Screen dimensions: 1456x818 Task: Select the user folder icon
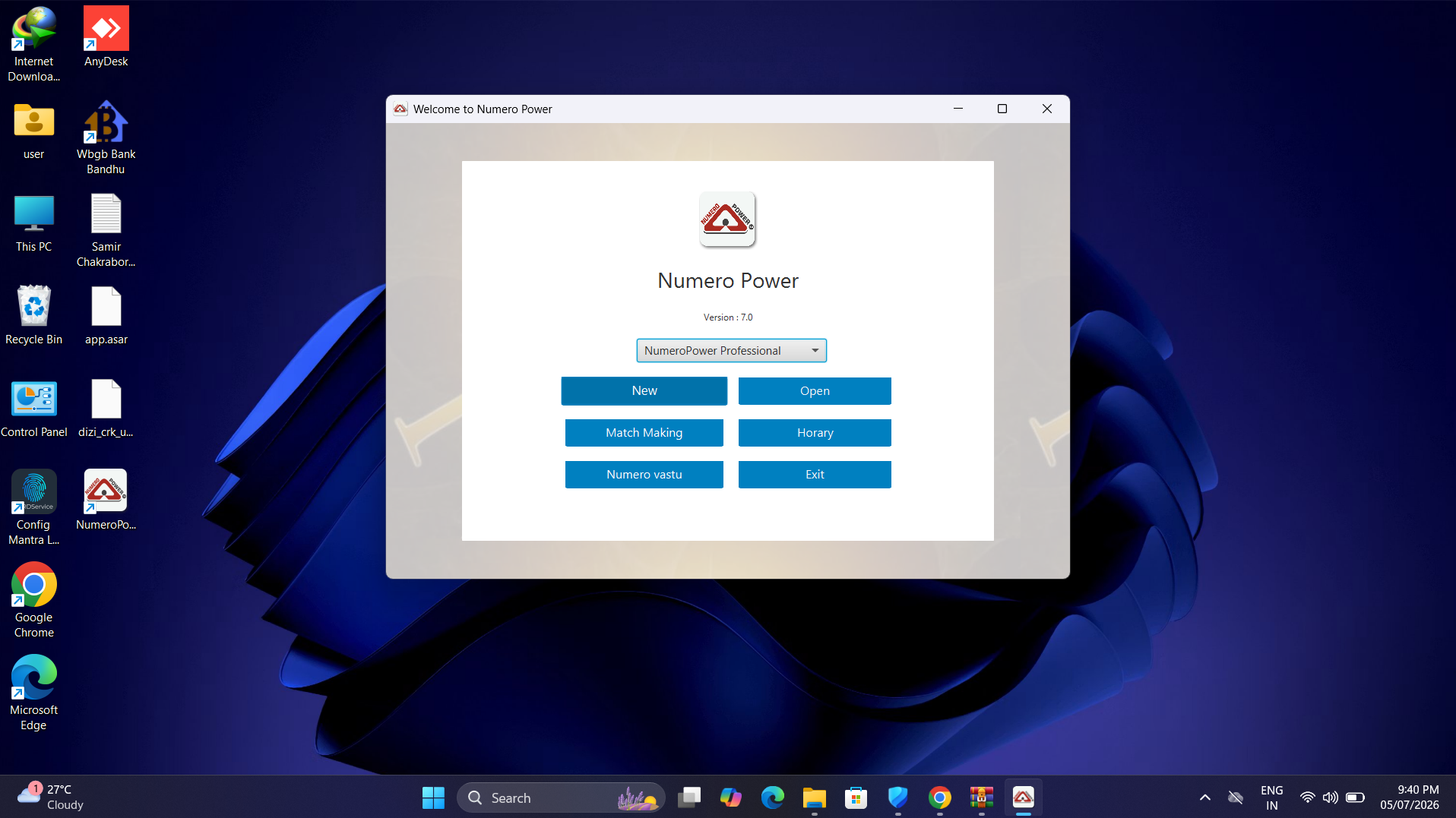(33, 131)
